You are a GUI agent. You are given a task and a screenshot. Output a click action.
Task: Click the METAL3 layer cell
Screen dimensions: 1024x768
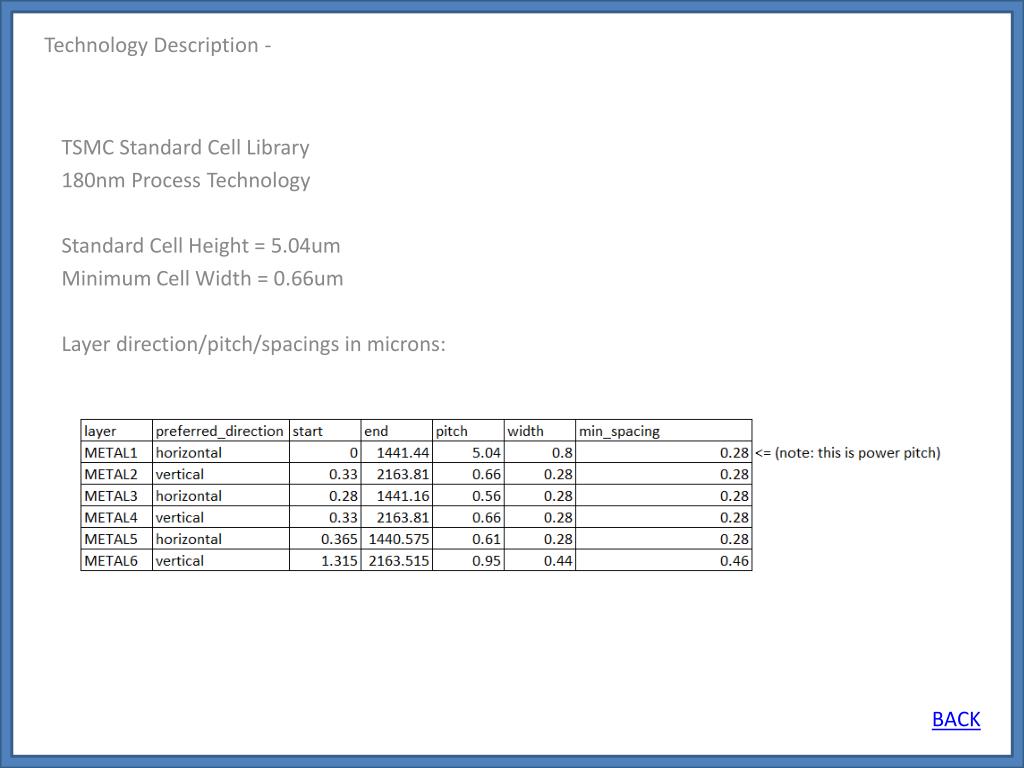coord(116,496)
